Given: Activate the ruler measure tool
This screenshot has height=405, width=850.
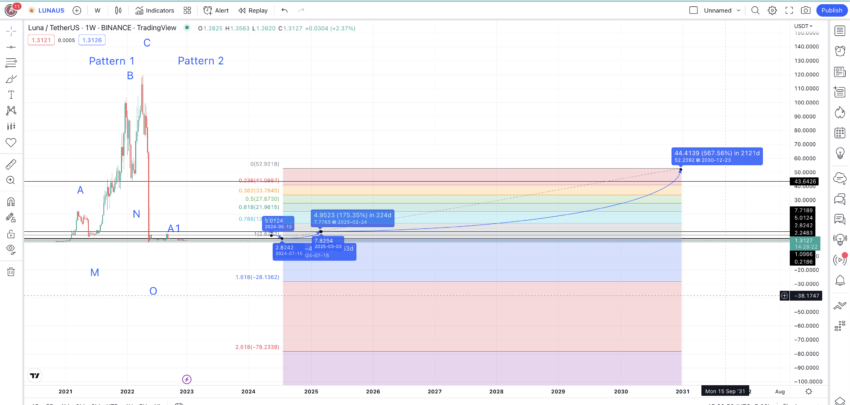Looking at the screenshot, I should point(11,164).
